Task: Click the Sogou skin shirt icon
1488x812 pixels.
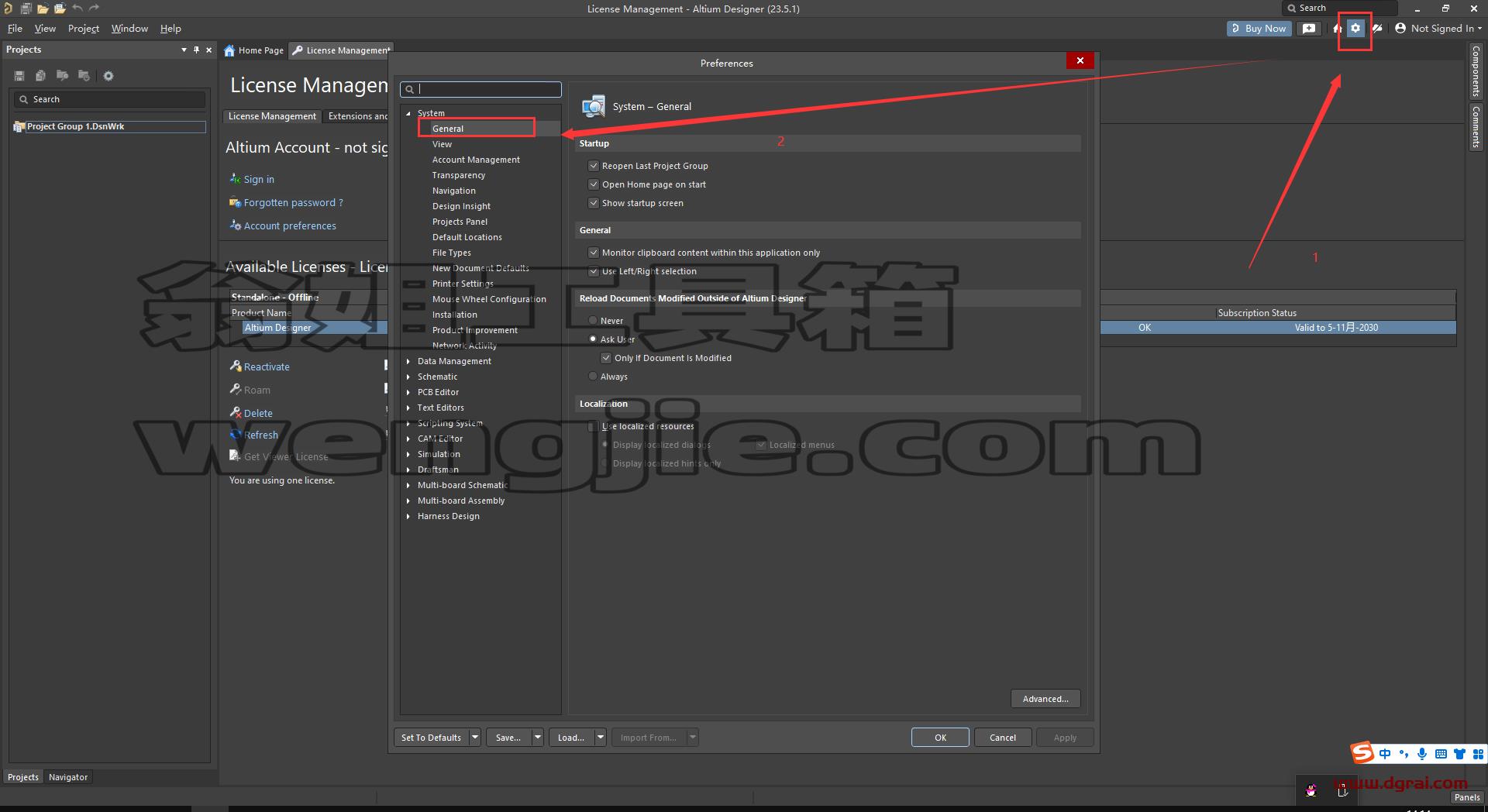Action: pos(1459,754)
